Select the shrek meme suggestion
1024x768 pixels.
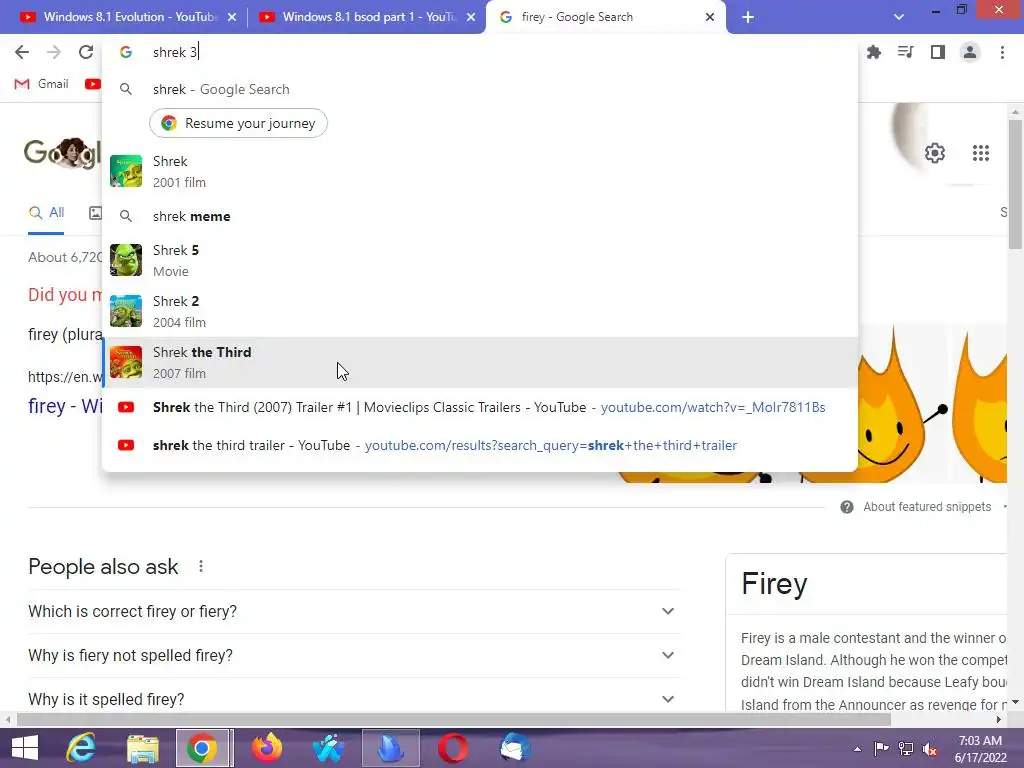point(480,216)
